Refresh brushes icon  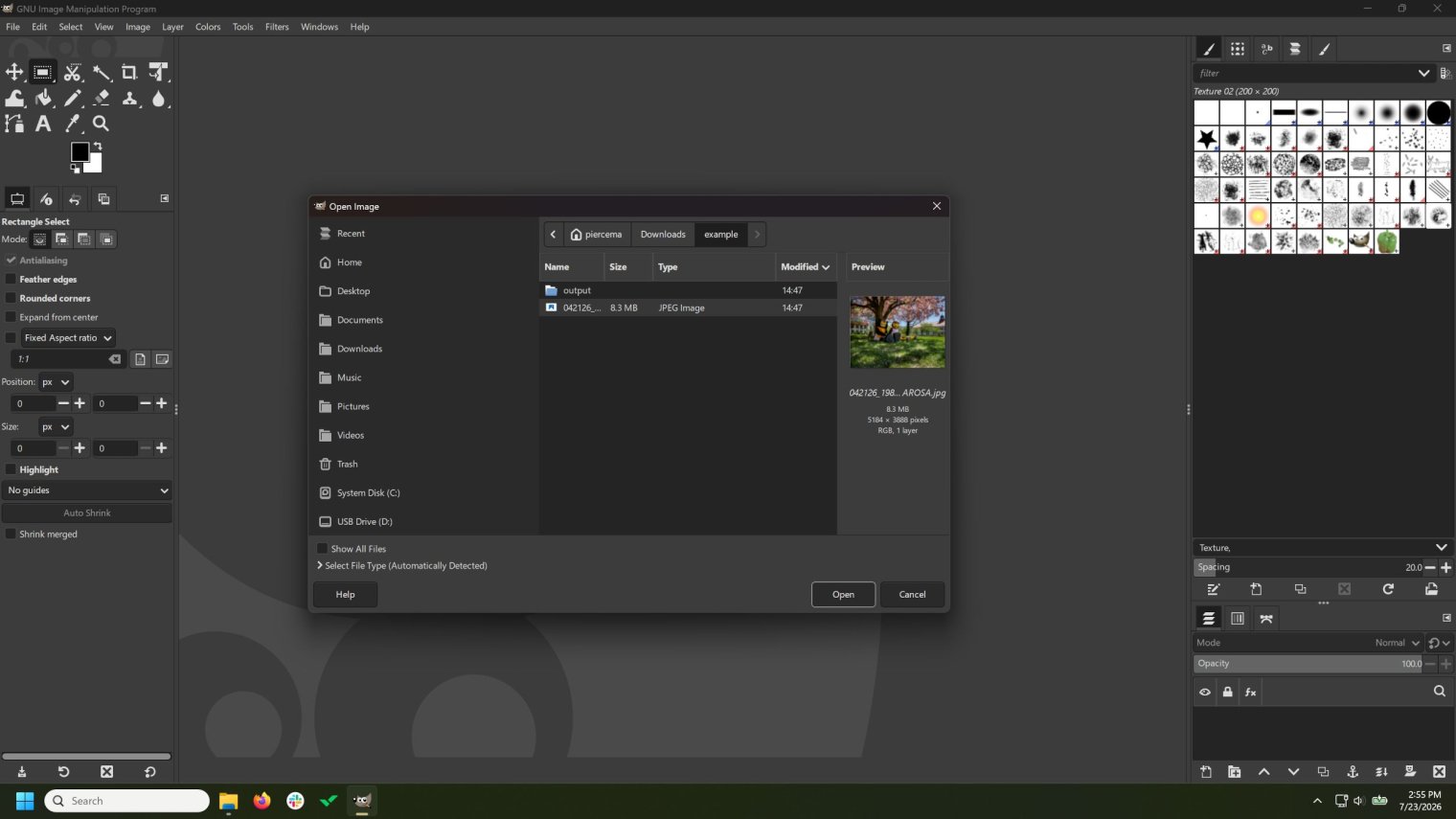[x=1388, y=589]
